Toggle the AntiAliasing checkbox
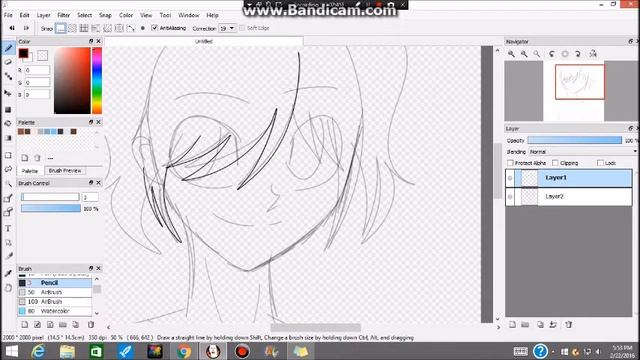The width and height of the screenshot is (640, 360). click(154, 28)
